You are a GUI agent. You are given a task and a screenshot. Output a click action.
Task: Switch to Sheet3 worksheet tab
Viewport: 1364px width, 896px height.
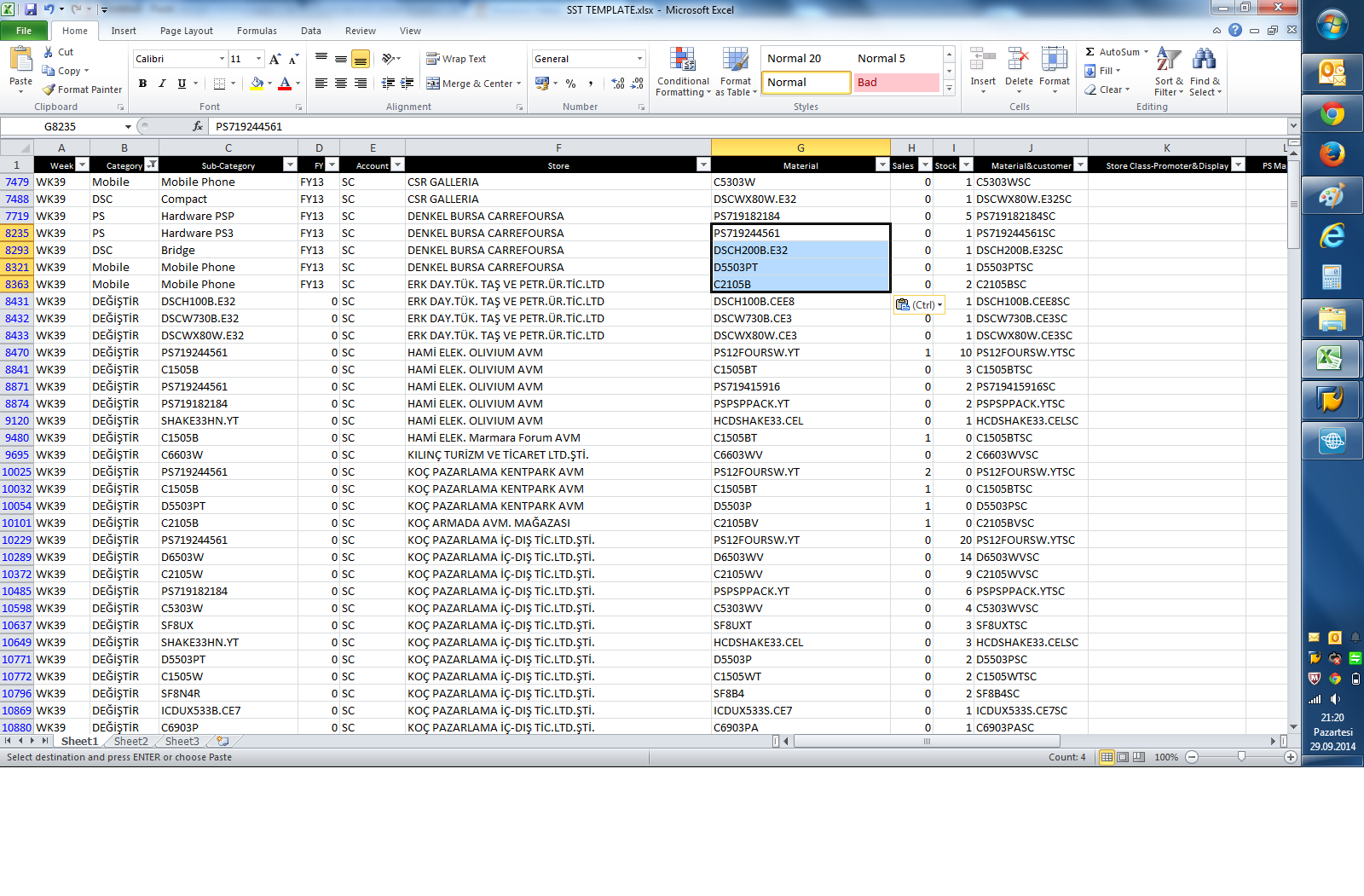coord(182,742)
